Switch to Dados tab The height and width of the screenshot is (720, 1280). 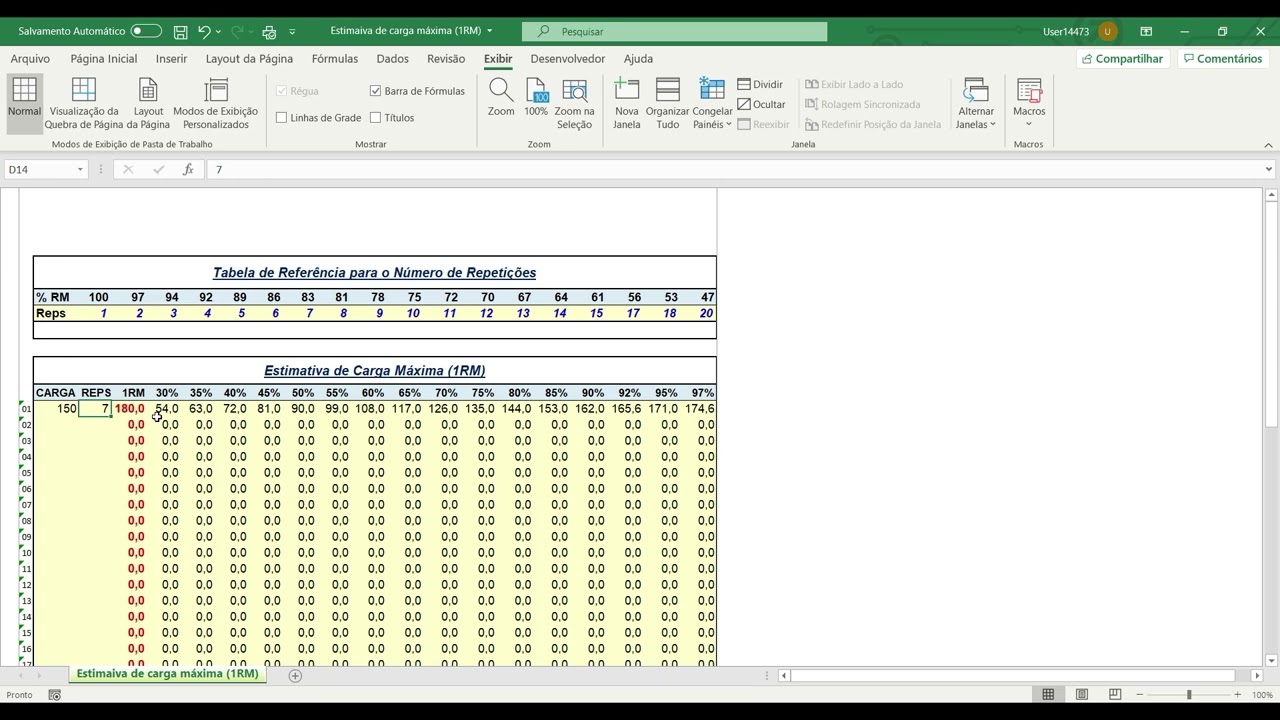pos(392,59)
